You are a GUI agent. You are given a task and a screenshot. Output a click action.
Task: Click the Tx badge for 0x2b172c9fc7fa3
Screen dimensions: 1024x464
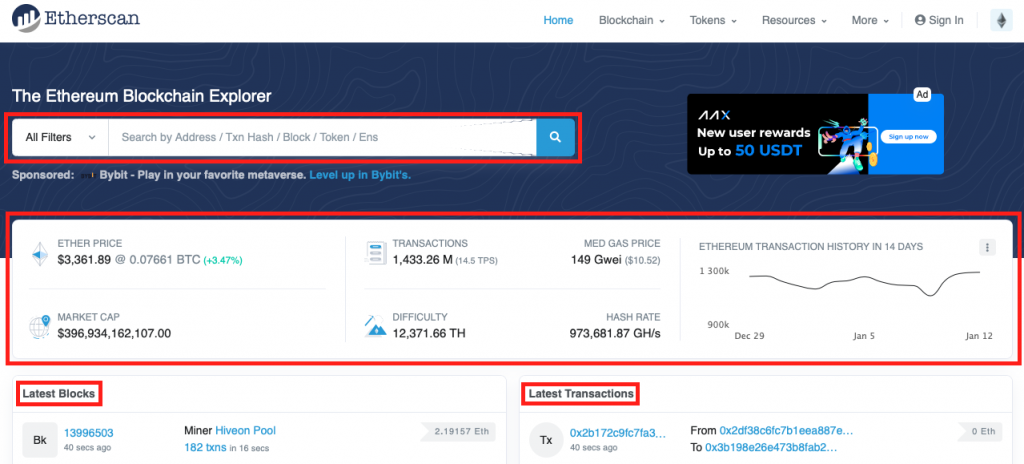tap(546, 440)
